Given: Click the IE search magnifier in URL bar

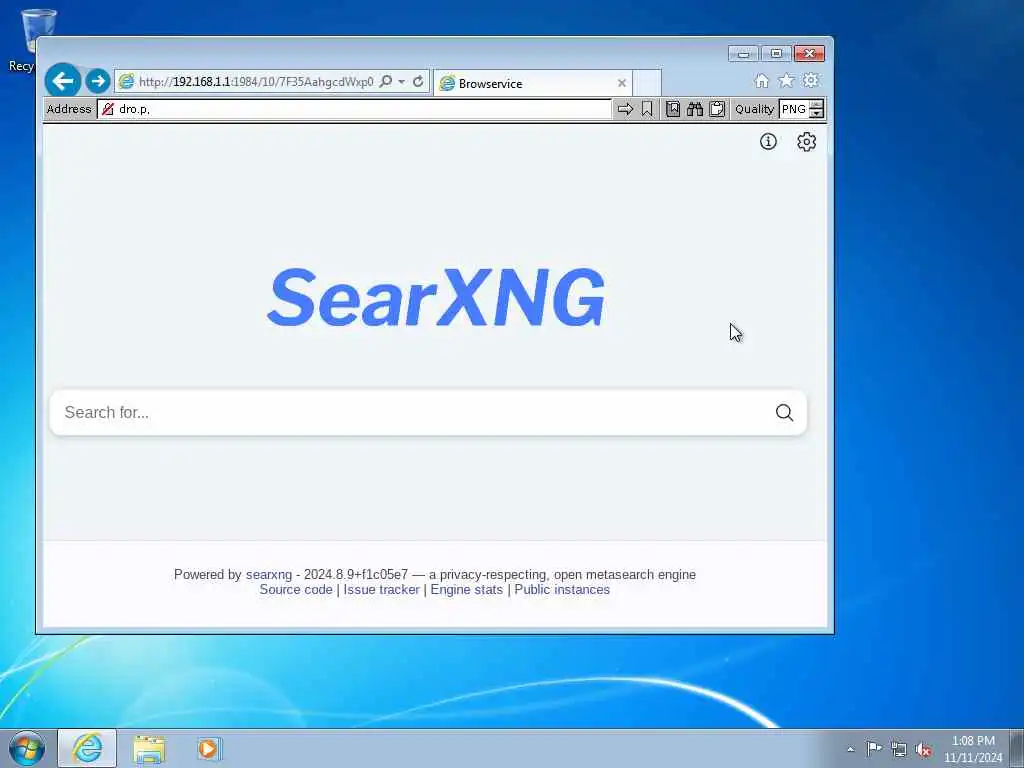Looking at the screenshot, I should point(386,82).
